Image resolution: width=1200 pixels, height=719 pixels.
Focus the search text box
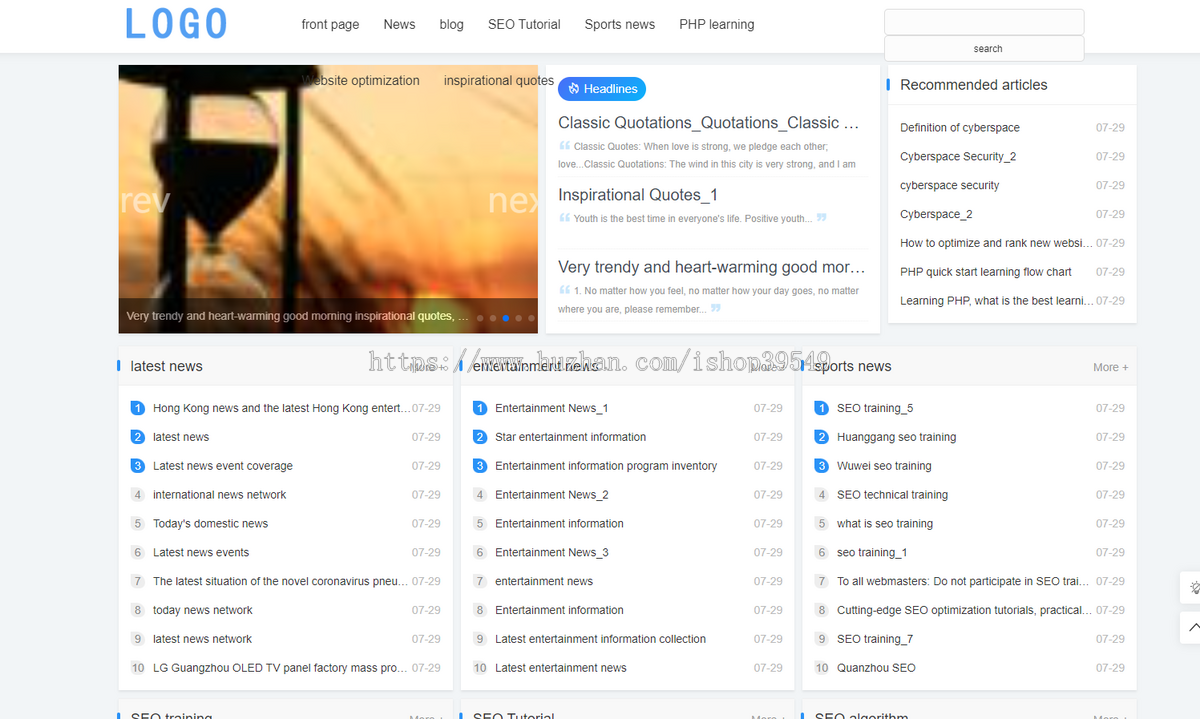pos(984,22)
